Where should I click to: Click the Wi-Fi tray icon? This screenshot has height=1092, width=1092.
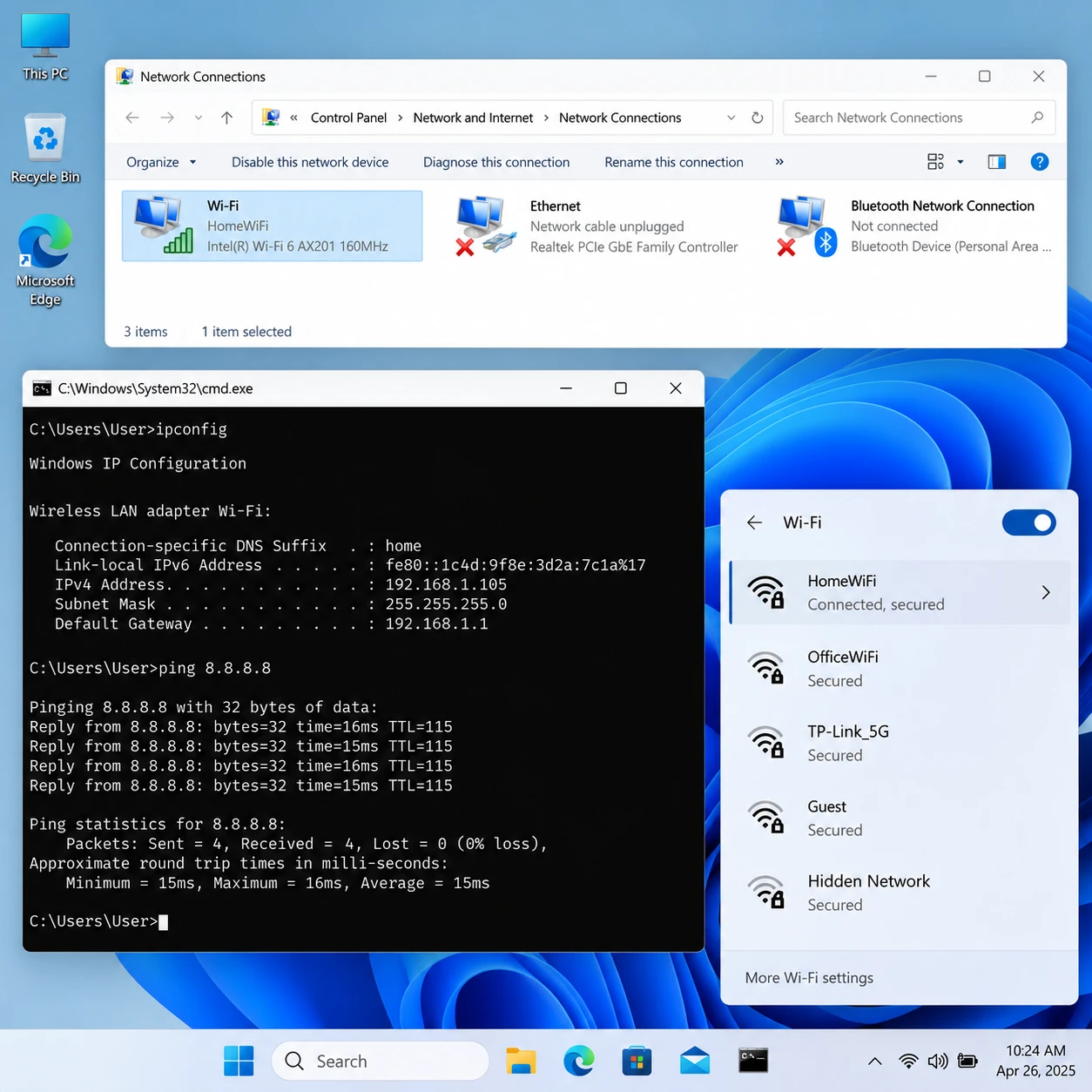[908, 1061]
